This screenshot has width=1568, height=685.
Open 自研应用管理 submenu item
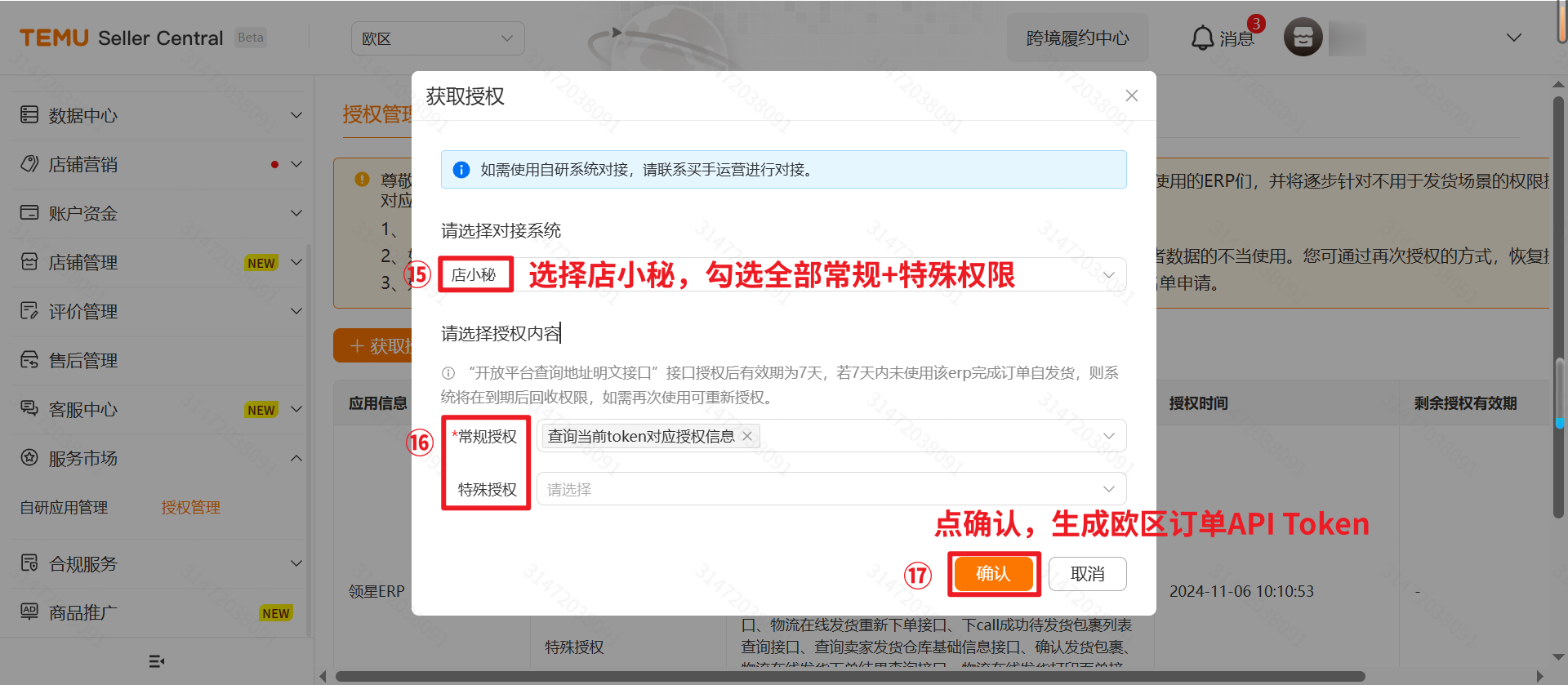[64, 507]
